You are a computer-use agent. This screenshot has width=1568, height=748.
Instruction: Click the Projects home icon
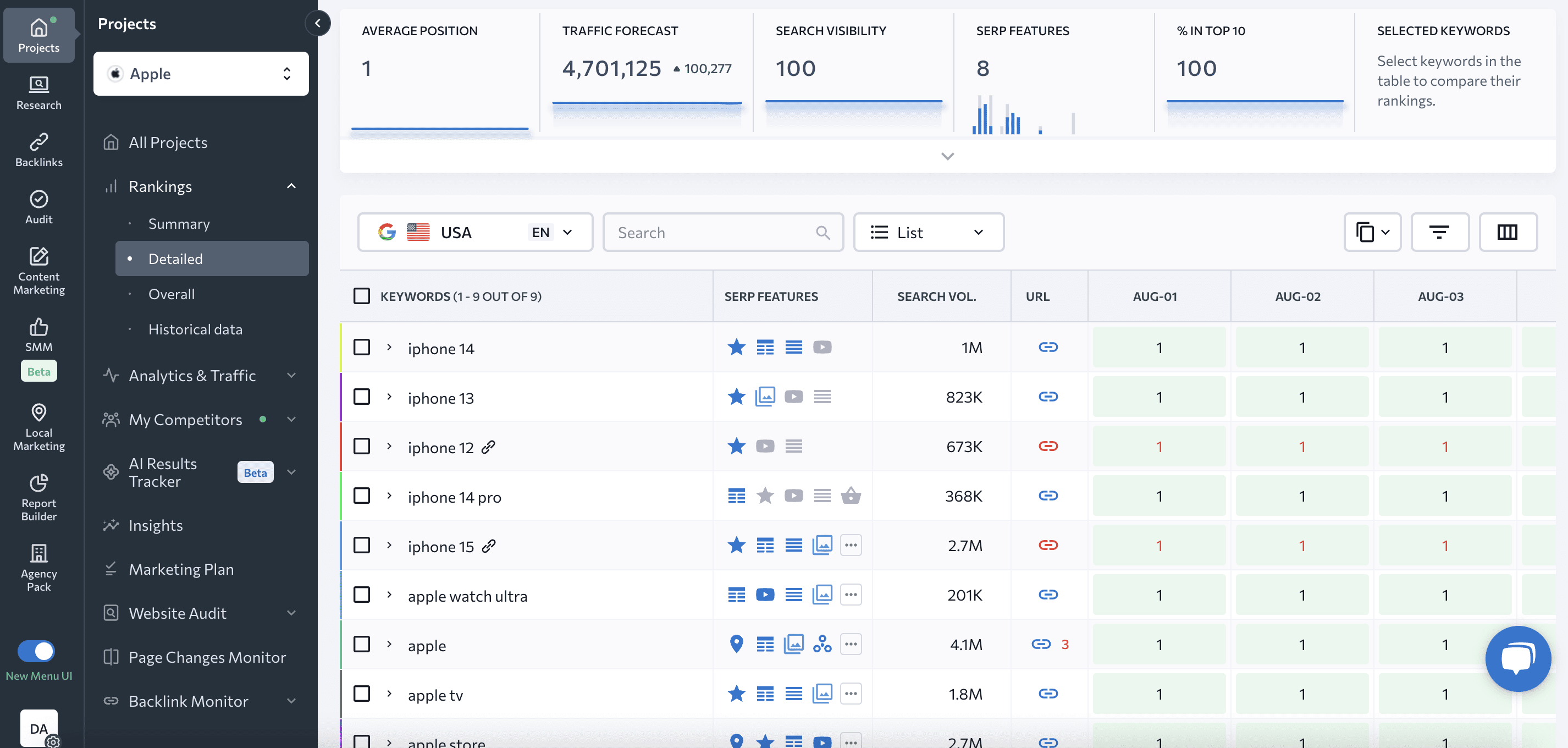[38, 28]
